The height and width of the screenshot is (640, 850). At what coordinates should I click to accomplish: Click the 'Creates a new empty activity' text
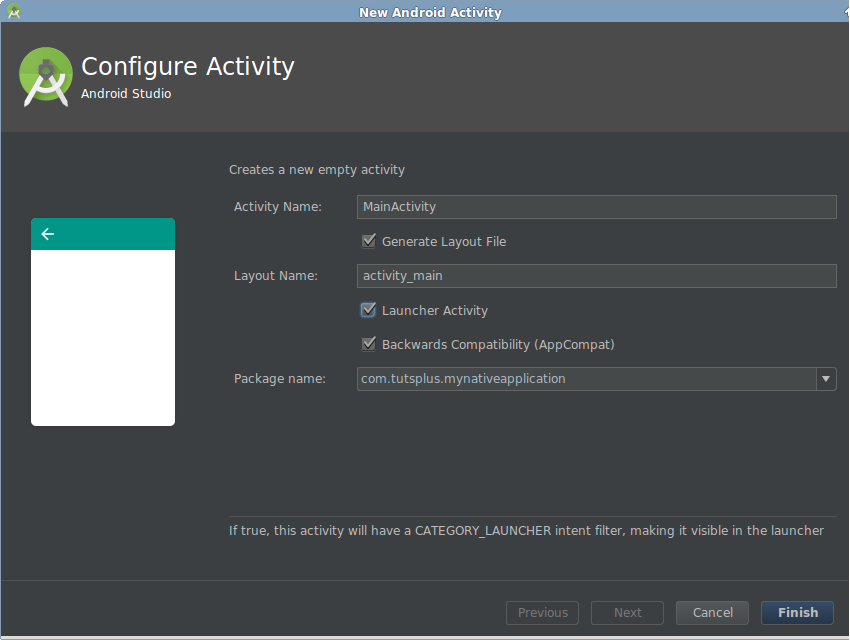coord(317,170)
